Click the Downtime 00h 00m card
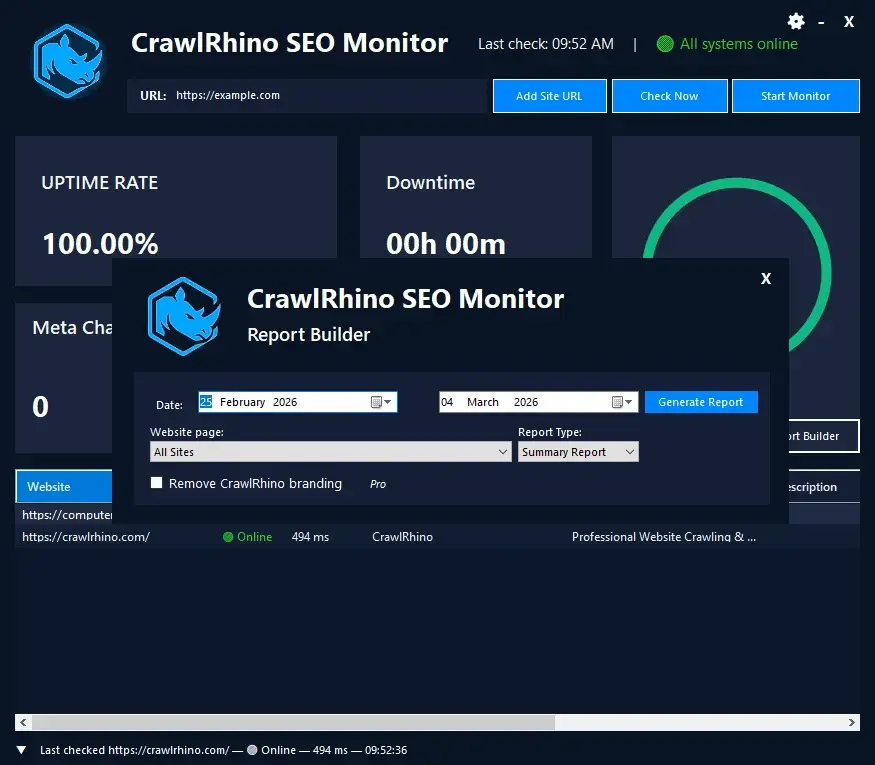Image resolution: width=875 pixels, height=765 pixels. (x=476, y=198)
